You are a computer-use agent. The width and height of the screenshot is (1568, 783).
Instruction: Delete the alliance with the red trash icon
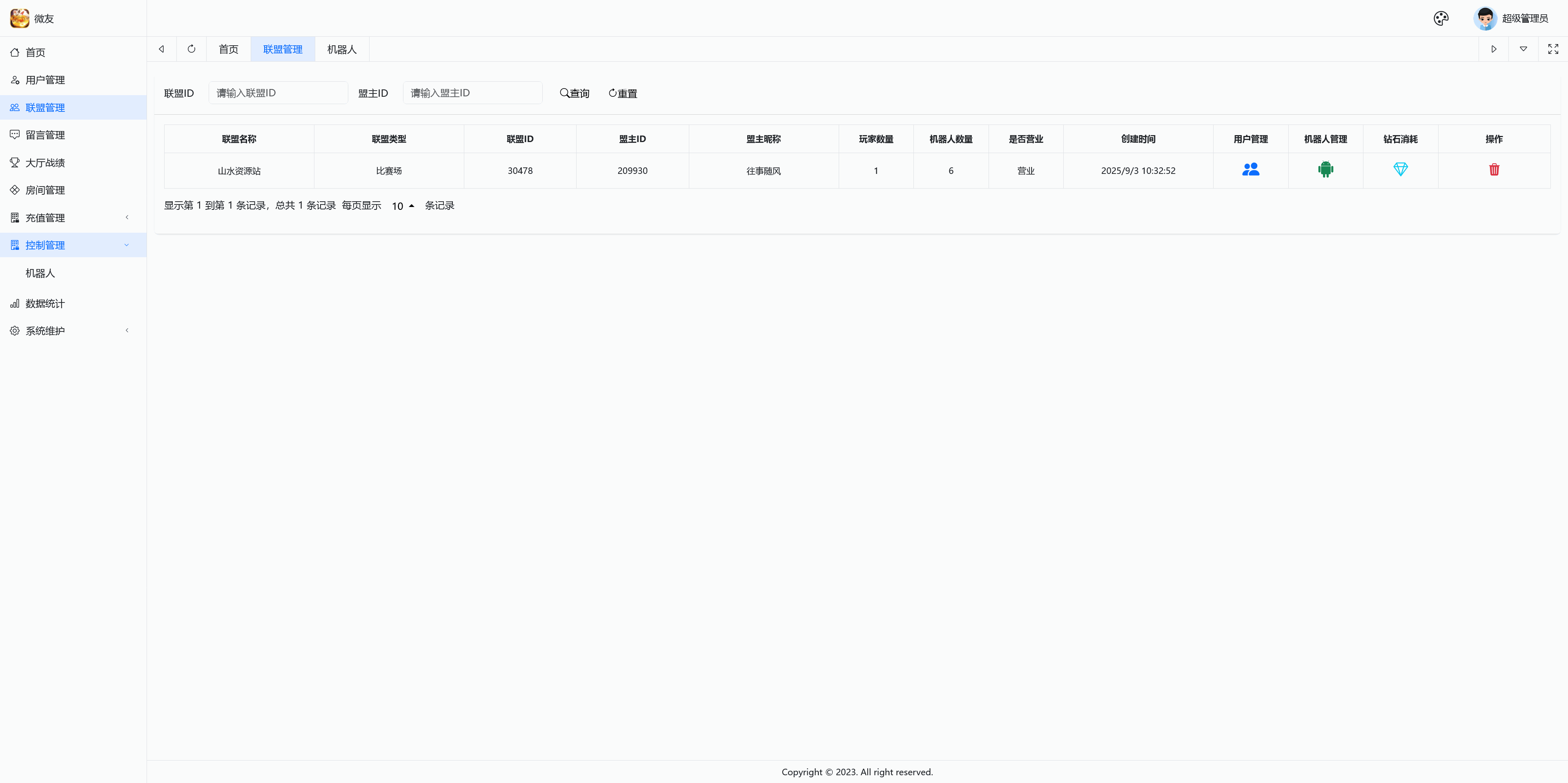click(1494, 170)
